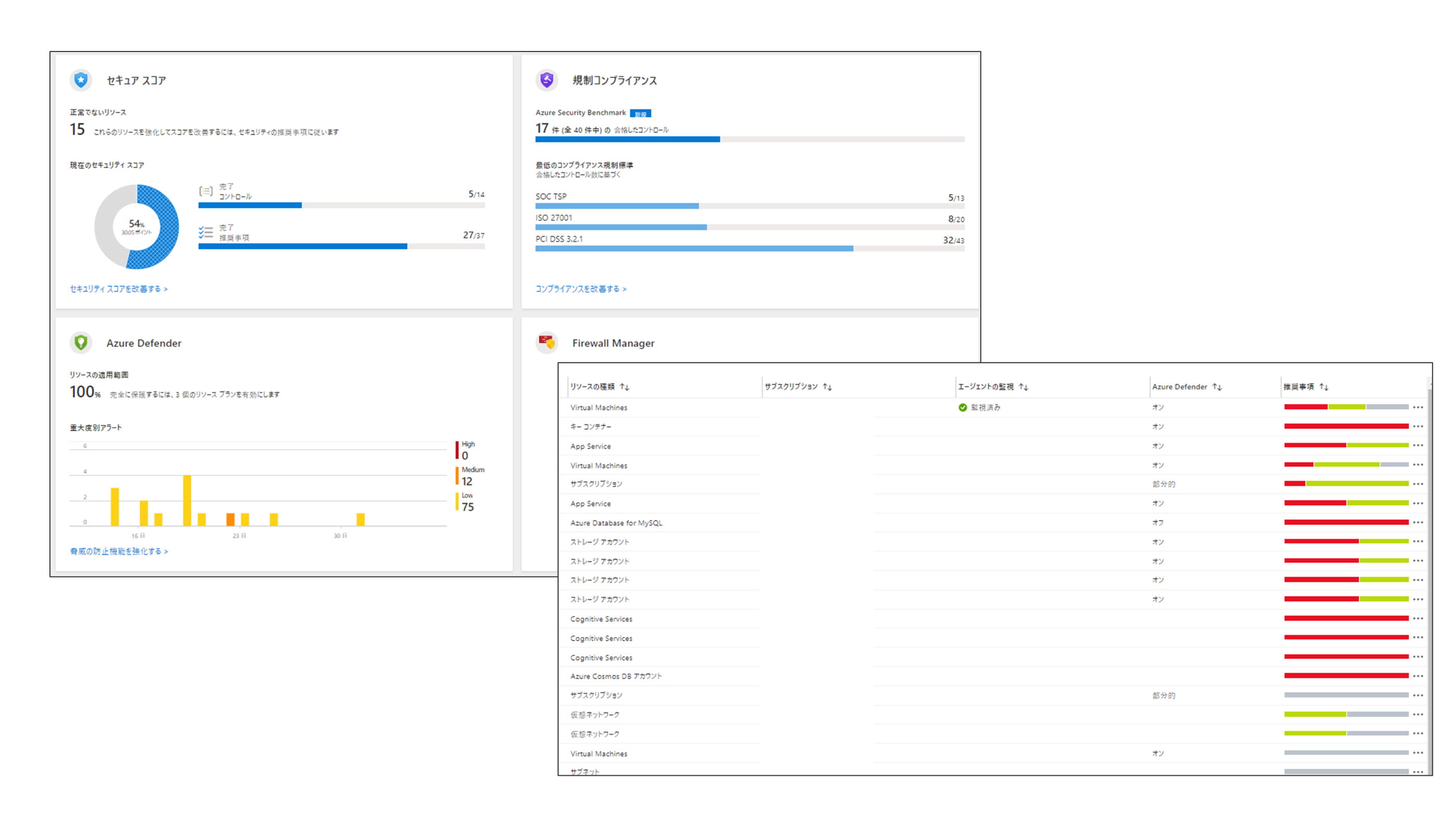The width and height of the screenshot is (1456, 819).
Task: Open the ellipsis menu for Azure Cosmos DB row
Action: [x=1418, y=676]
